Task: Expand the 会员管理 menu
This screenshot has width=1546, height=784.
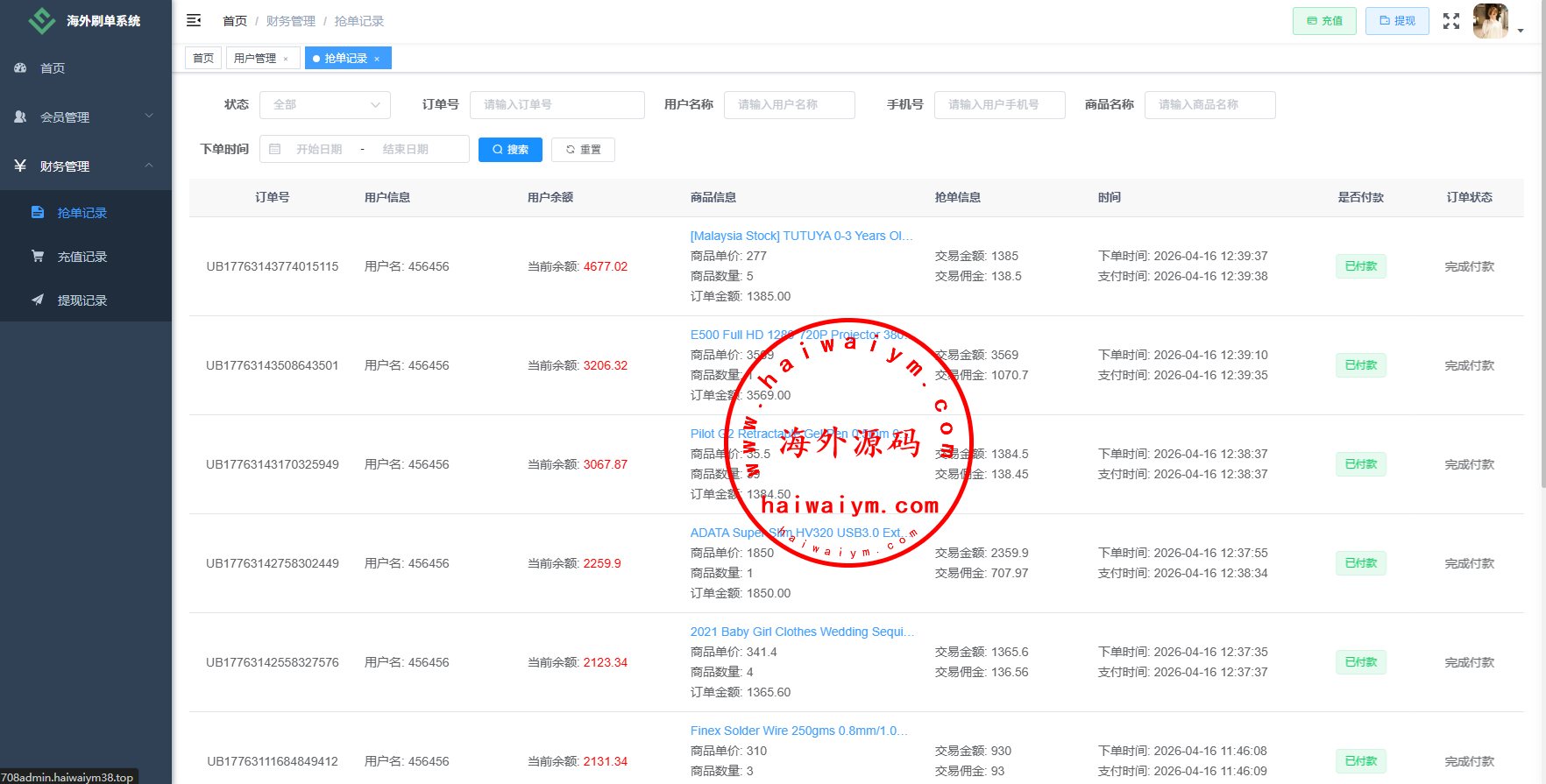Action: (x=85, y=117)
